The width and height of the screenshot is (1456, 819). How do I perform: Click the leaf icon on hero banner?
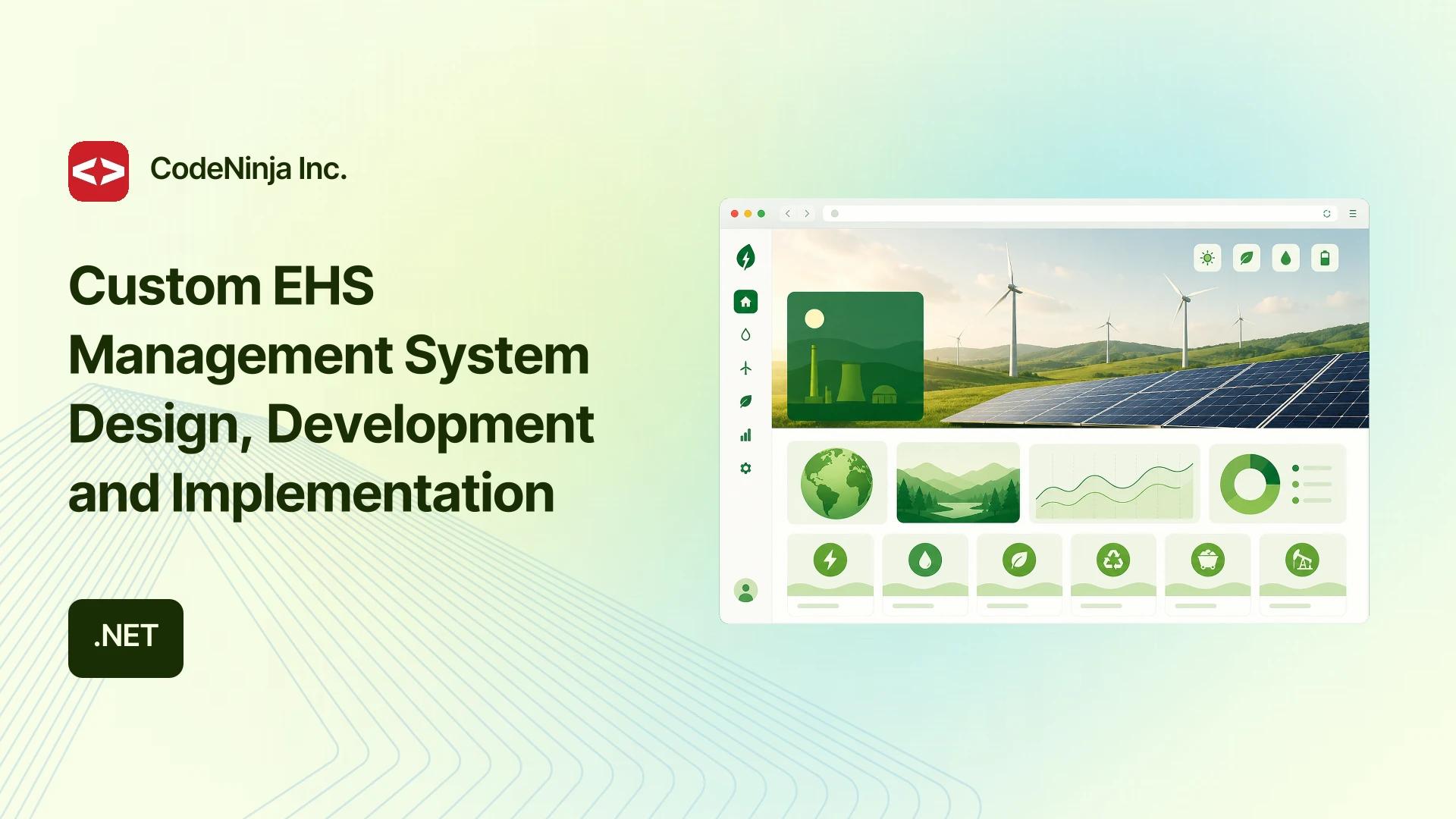point(1246,258)
